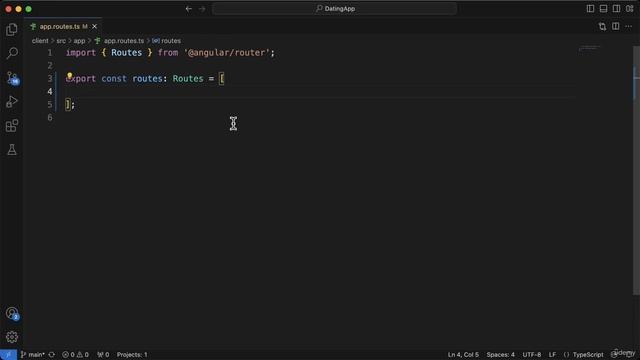Change indentation via Spaces: 4
The width and height of the screenshot is (640, 360).
[x=500, y=355]
